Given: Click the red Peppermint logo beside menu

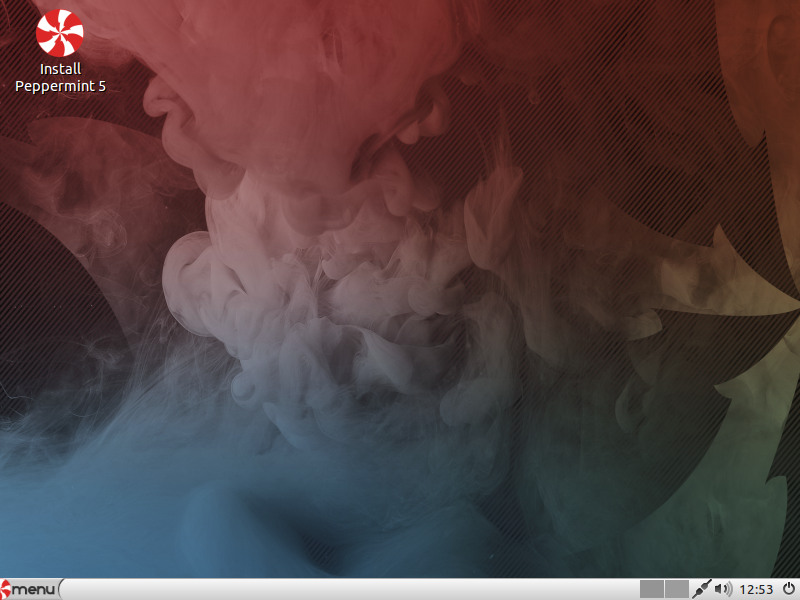Looking at the screenshot, I should [6, 589].
